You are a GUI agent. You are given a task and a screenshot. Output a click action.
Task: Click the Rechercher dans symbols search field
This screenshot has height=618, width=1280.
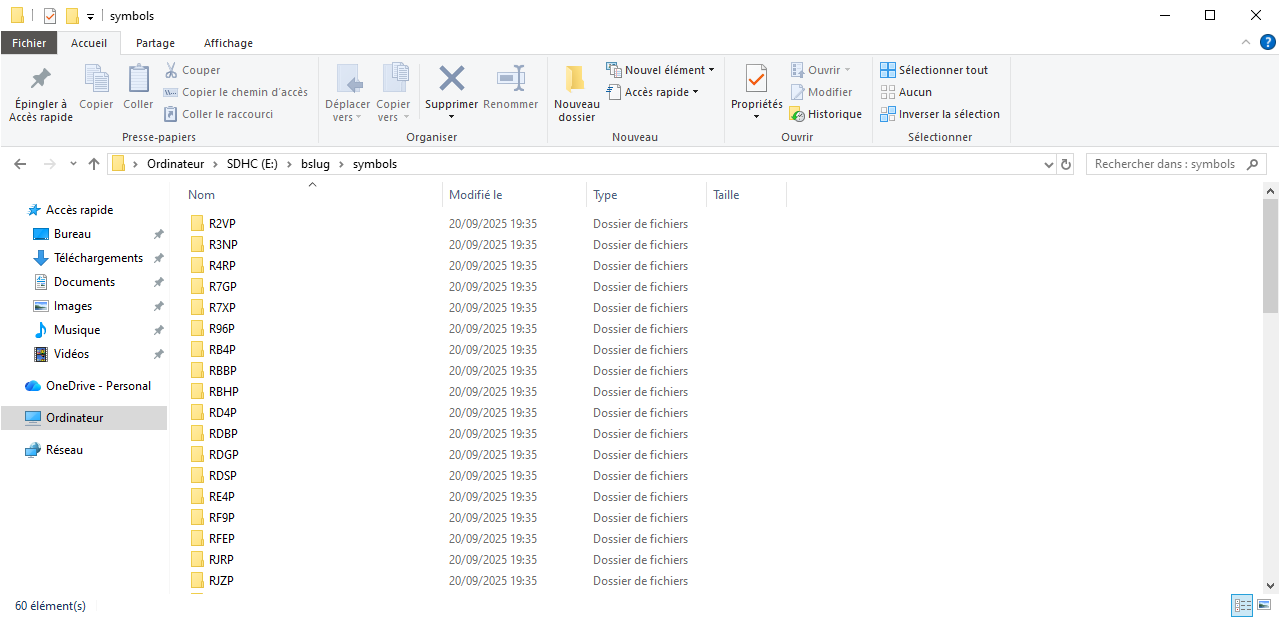coord(1176,164)
